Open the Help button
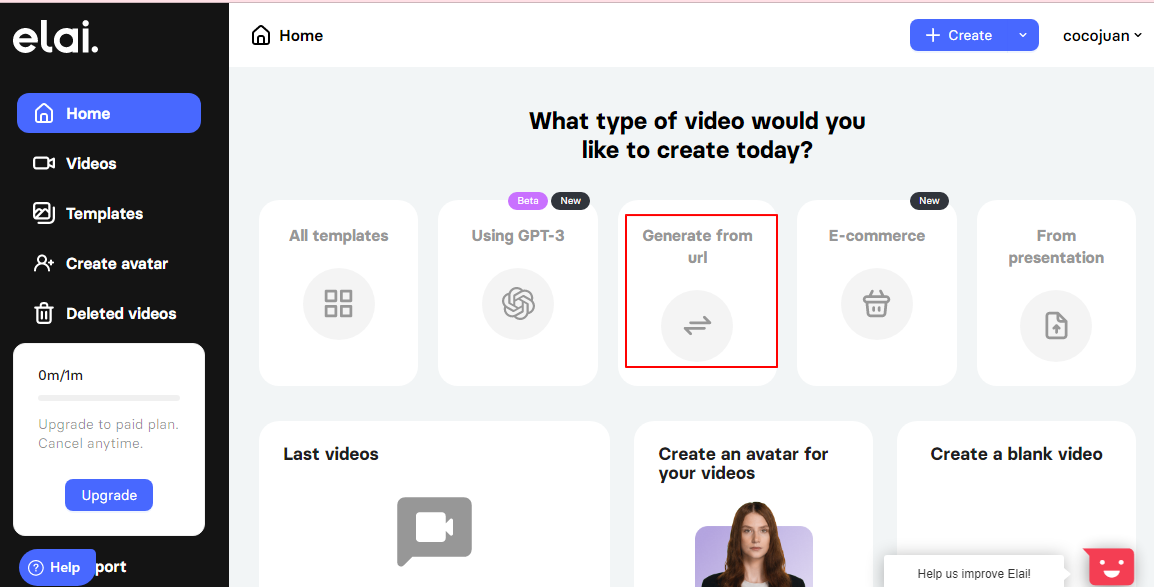1154x587 pixels. click(x=56, y=567)
